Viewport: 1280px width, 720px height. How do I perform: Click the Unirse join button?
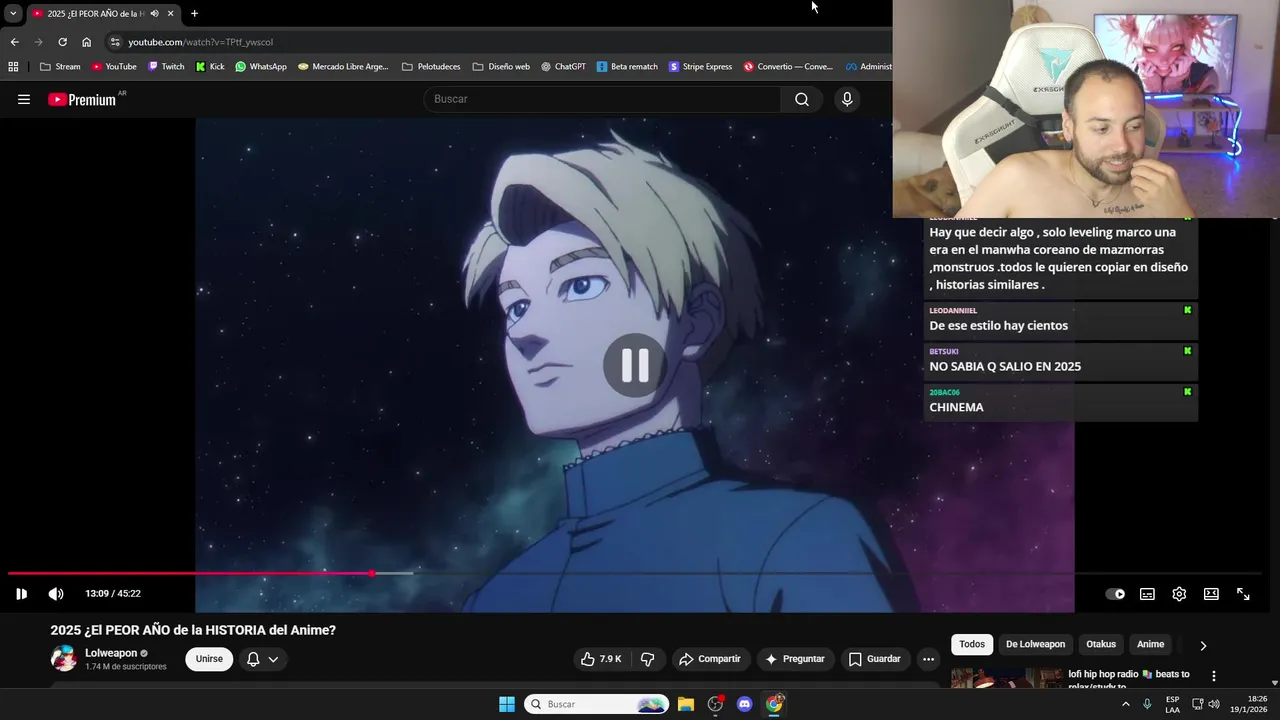209,659
